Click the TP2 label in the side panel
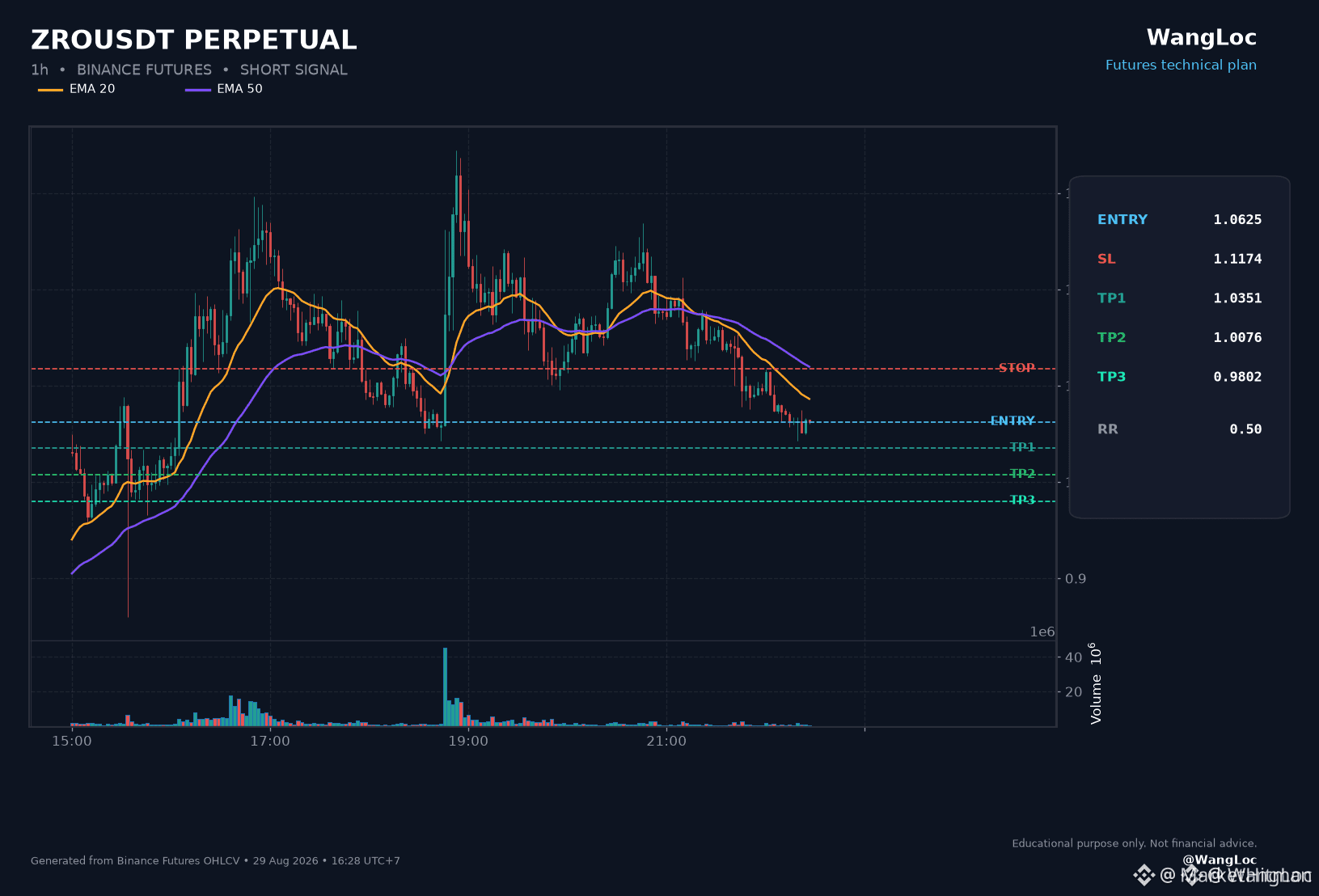Image resolution: width=1319 pixels, height=896 pixels. coord(1111,338)
